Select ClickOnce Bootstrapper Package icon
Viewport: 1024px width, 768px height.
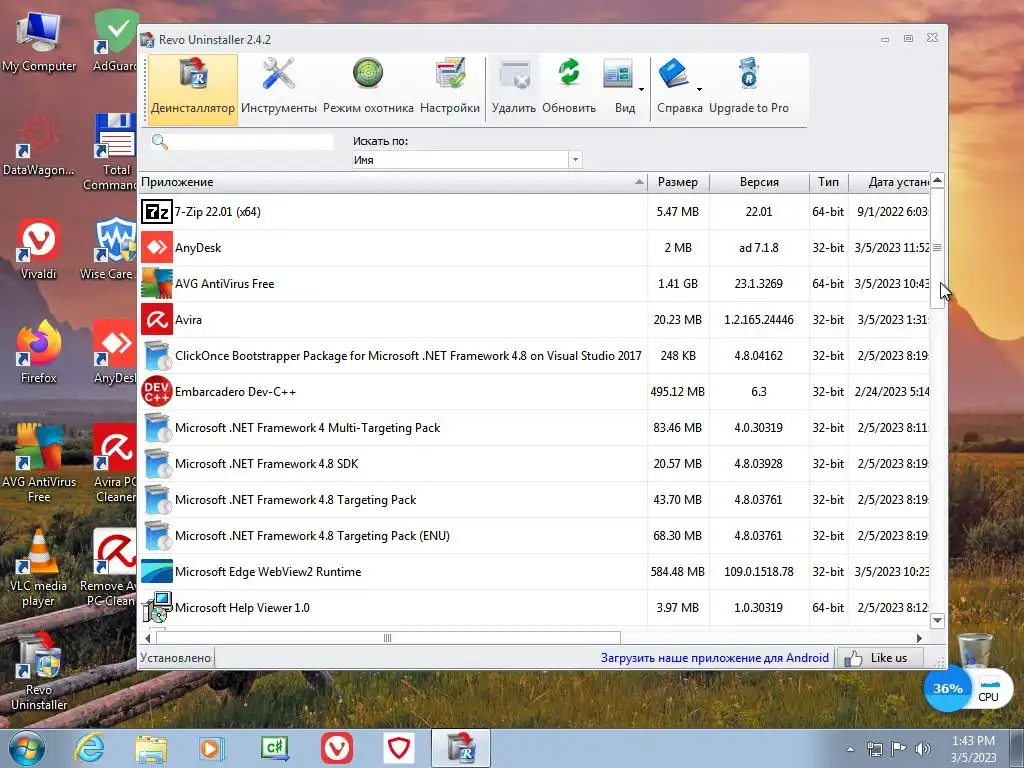tap(157, 356)
